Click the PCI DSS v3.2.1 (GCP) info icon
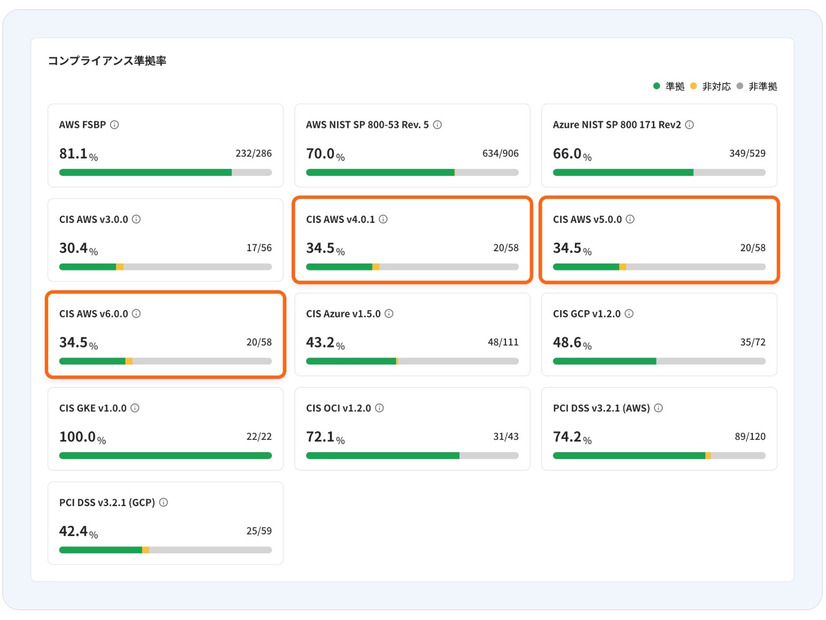The image size is (826, 620). (163, 502)
